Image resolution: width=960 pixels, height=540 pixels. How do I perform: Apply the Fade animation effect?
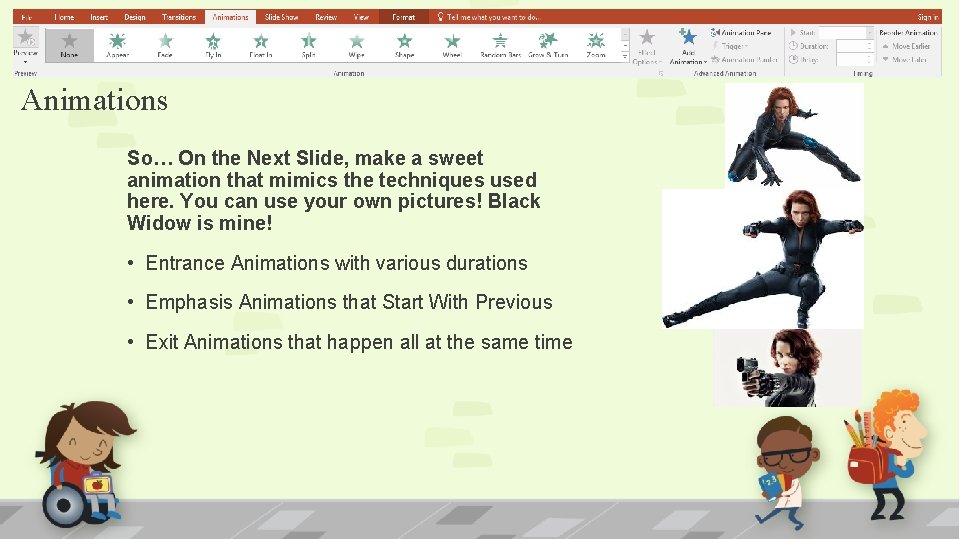pyautogui.click(x=165, y=45)
